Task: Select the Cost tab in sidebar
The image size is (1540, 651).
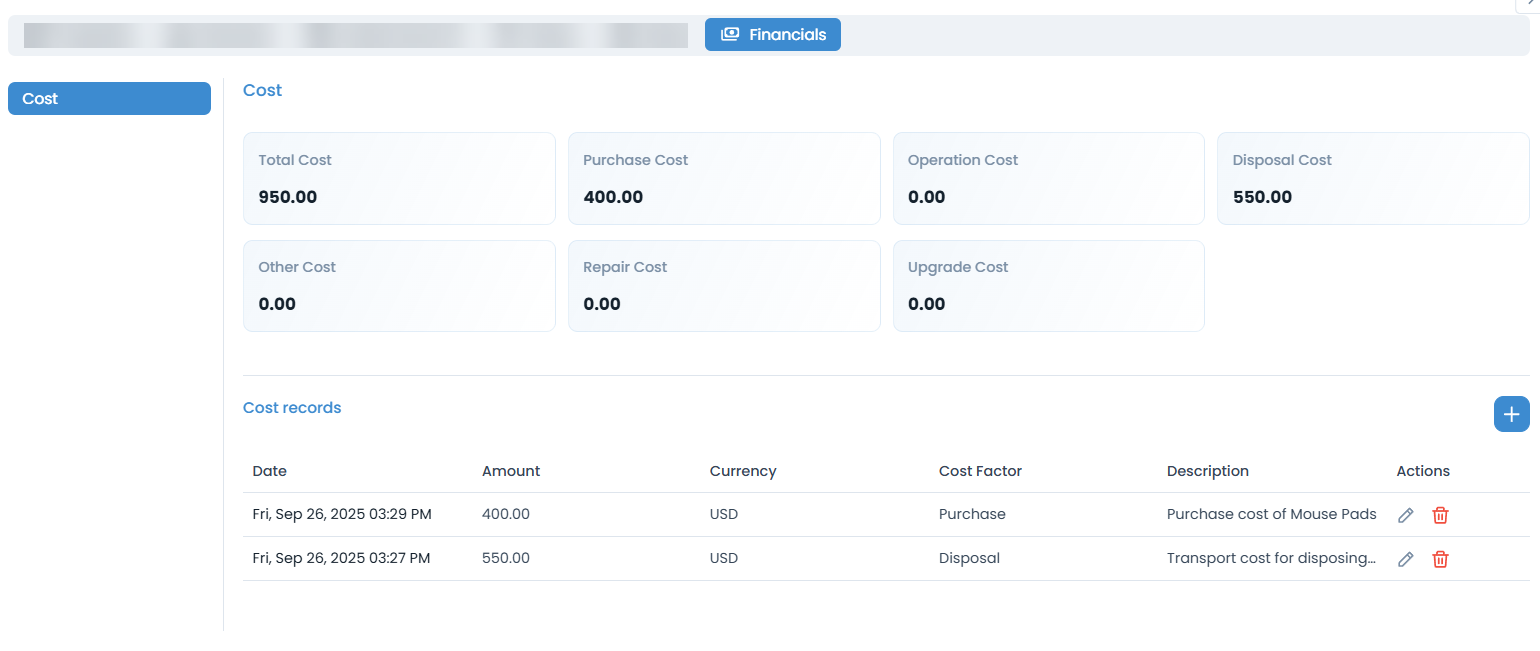Action: 109,98
